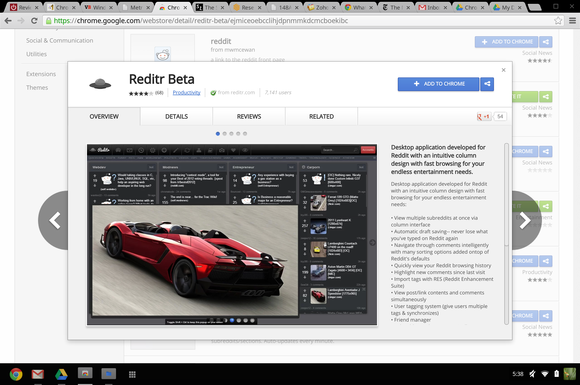Click the address bar URL

(201, 21)
